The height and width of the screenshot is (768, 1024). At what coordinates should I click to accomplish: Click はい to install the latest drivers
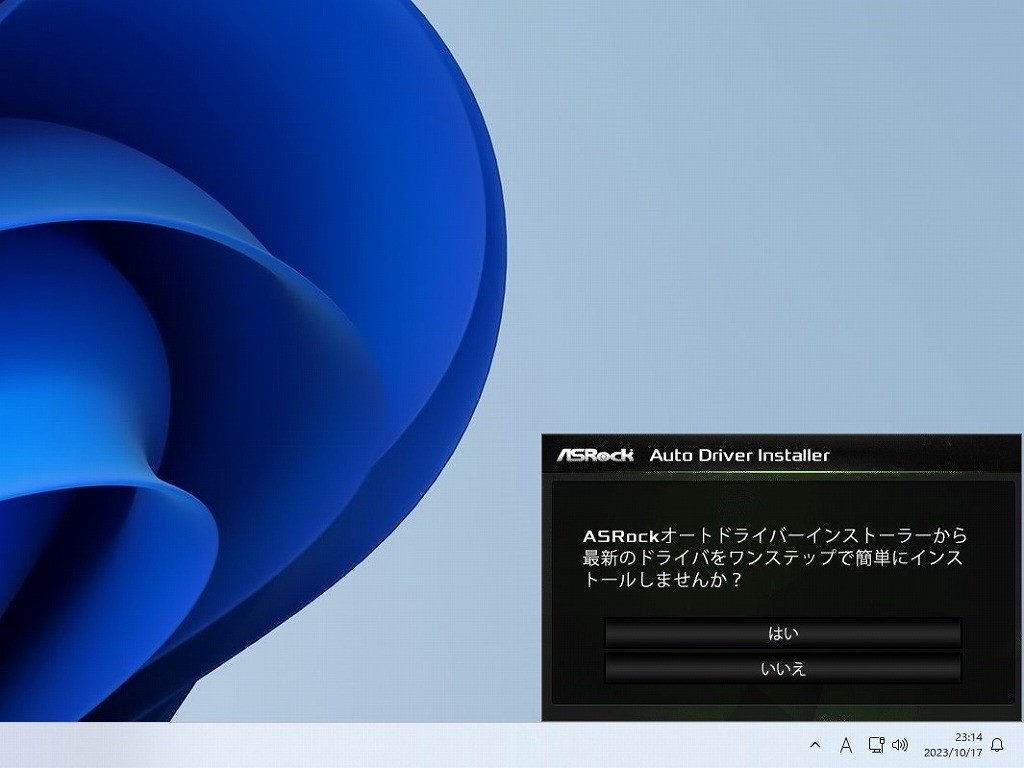783,633
